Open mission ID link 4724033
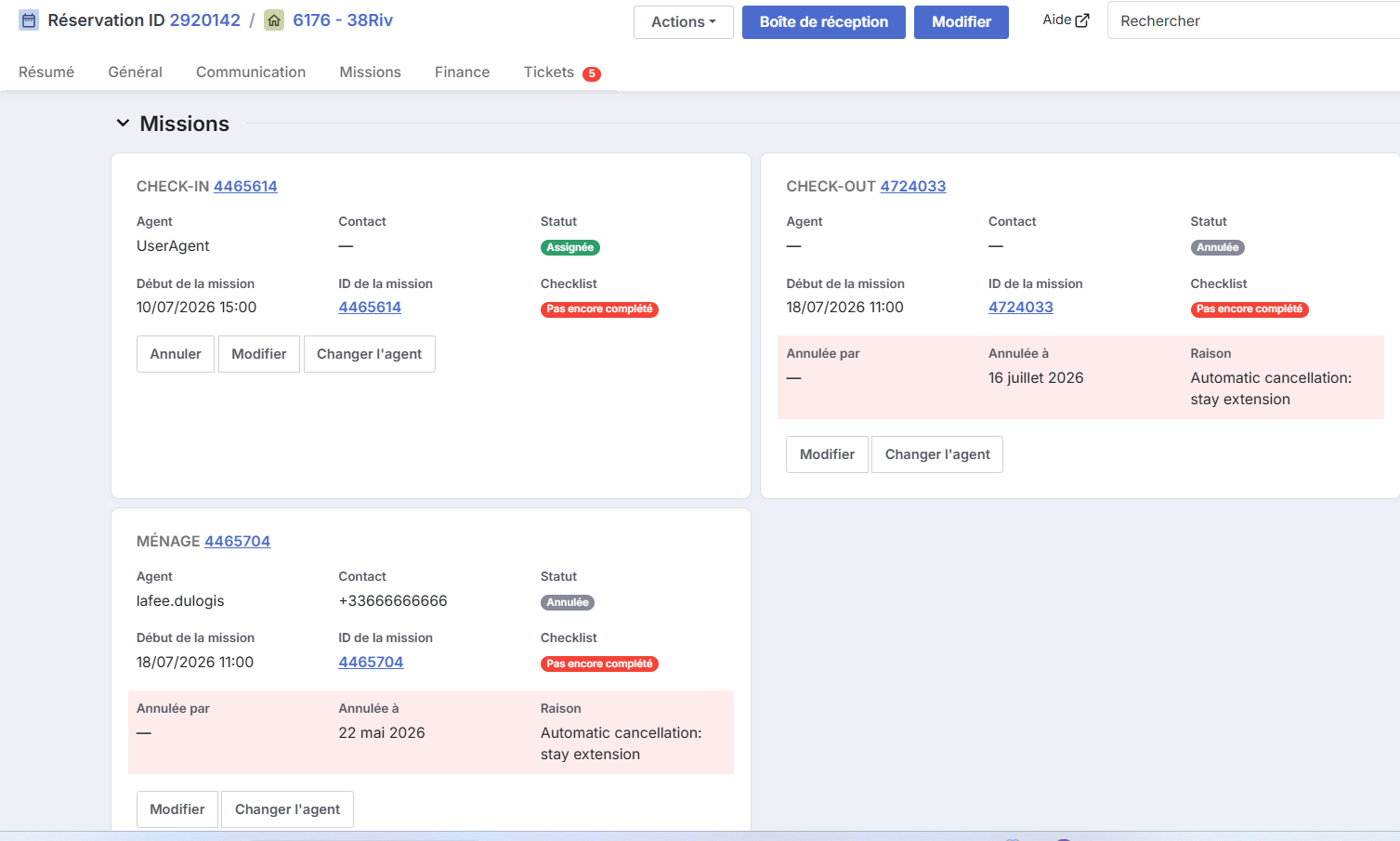Image resolution: width=1400 pixels, height=841 pixels. point(1021,308)
